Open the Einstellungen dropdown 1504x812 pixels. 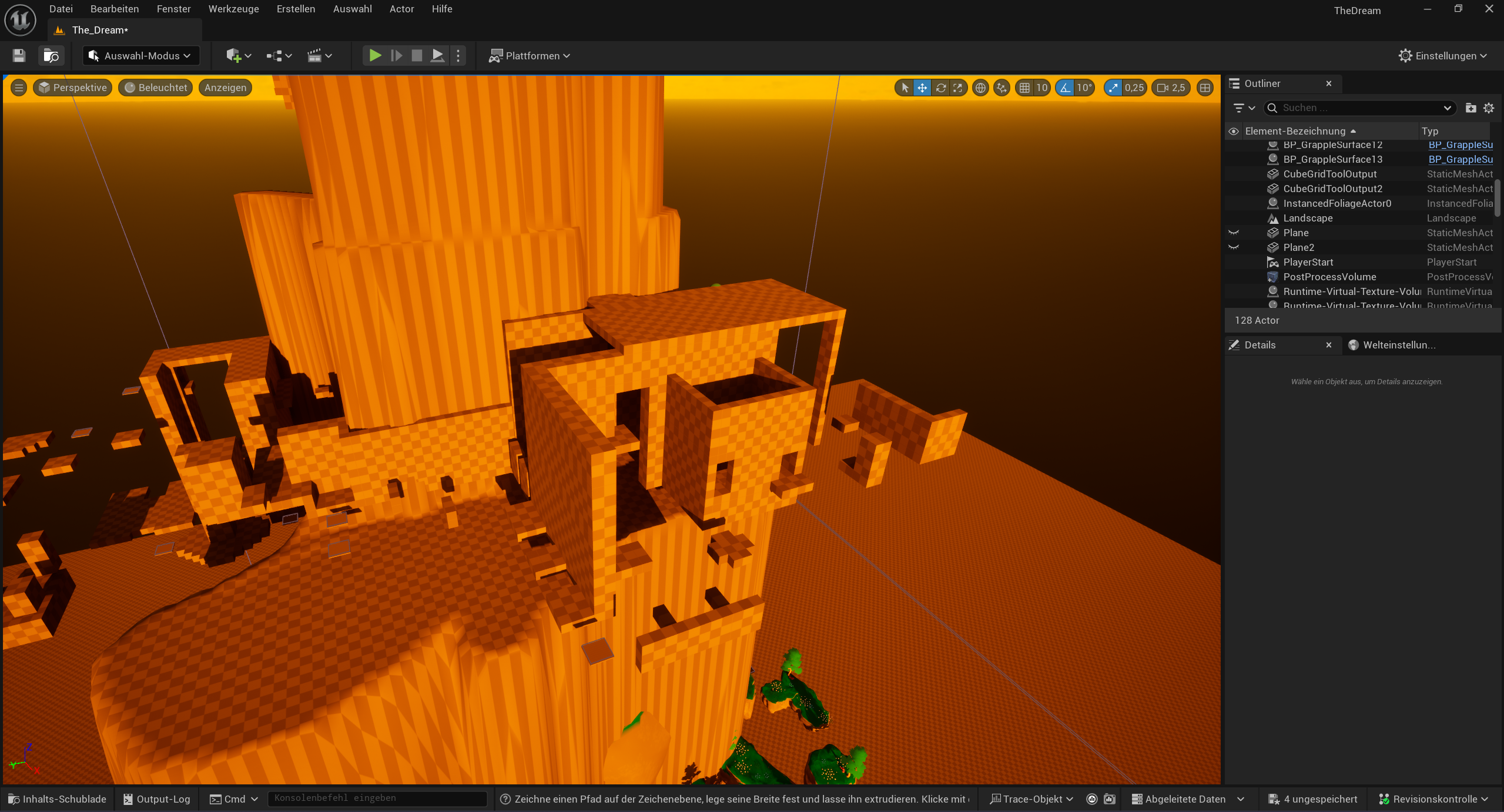pos(1443,56)
